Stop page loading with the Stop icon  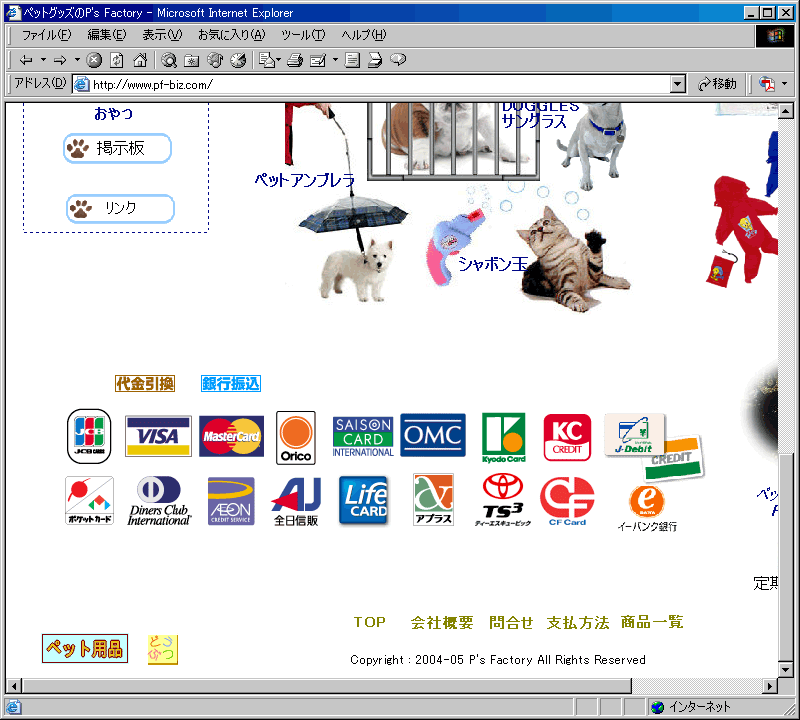(x=94, y=60)
